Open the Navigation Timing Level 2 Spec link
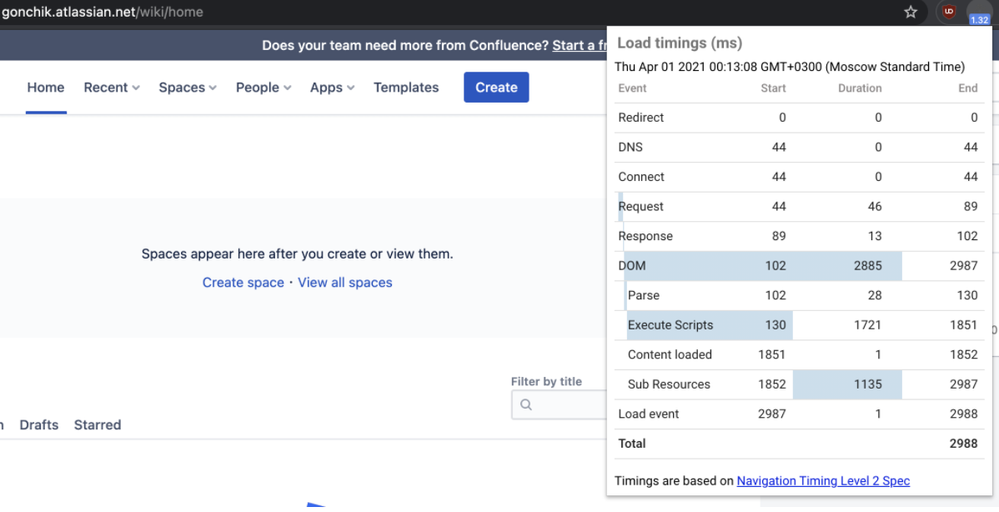 point(823,481)
